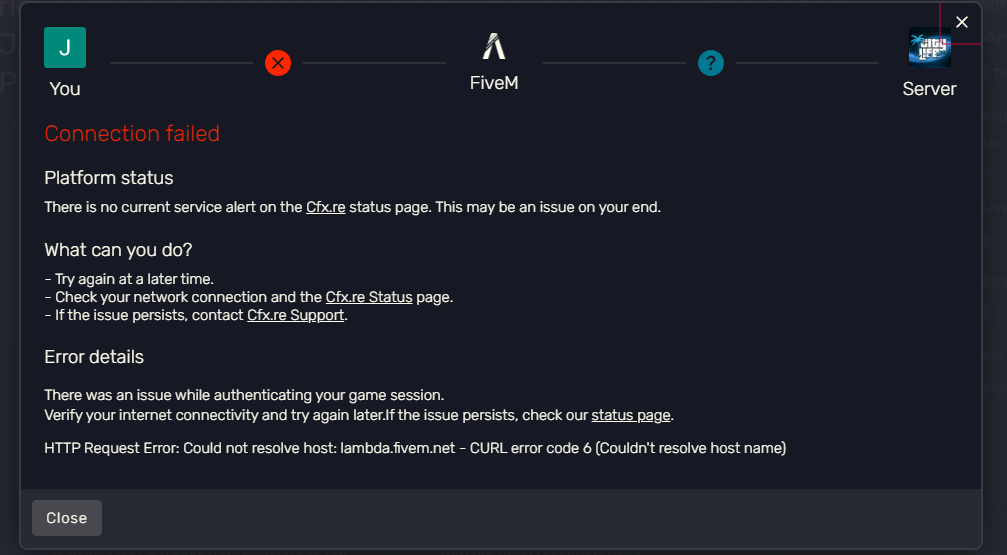Screen dimensions: 1007x555
Task: Open the Cfx.re link under Platform status
Action: click(x=326, y=208)
